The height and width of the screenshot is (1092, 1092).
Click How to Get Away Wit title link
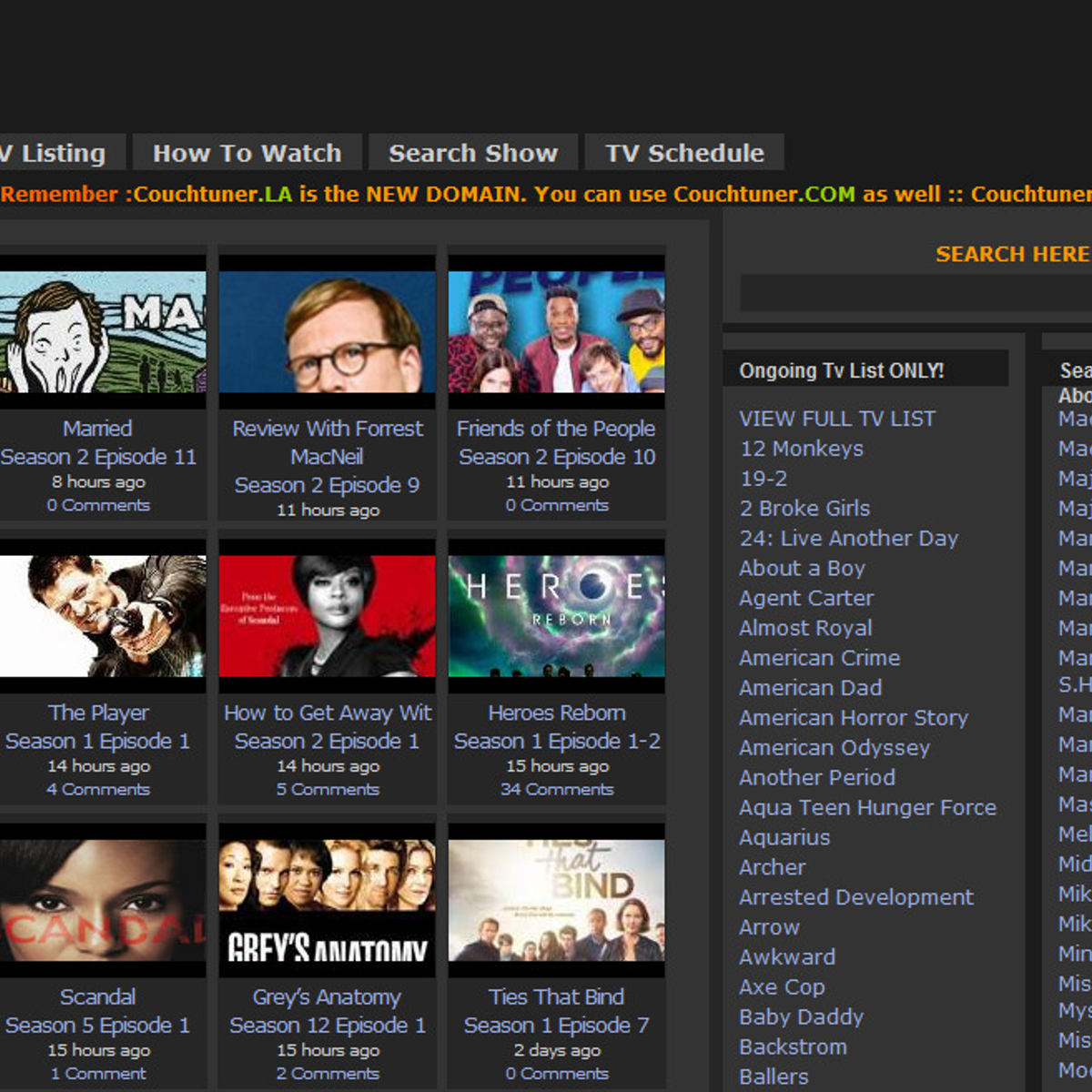click(x=328, y=713)
